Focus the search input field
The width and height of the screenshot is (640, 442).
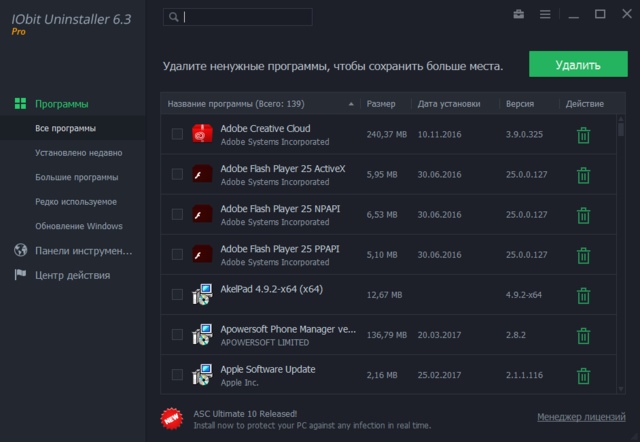point(246,17)
